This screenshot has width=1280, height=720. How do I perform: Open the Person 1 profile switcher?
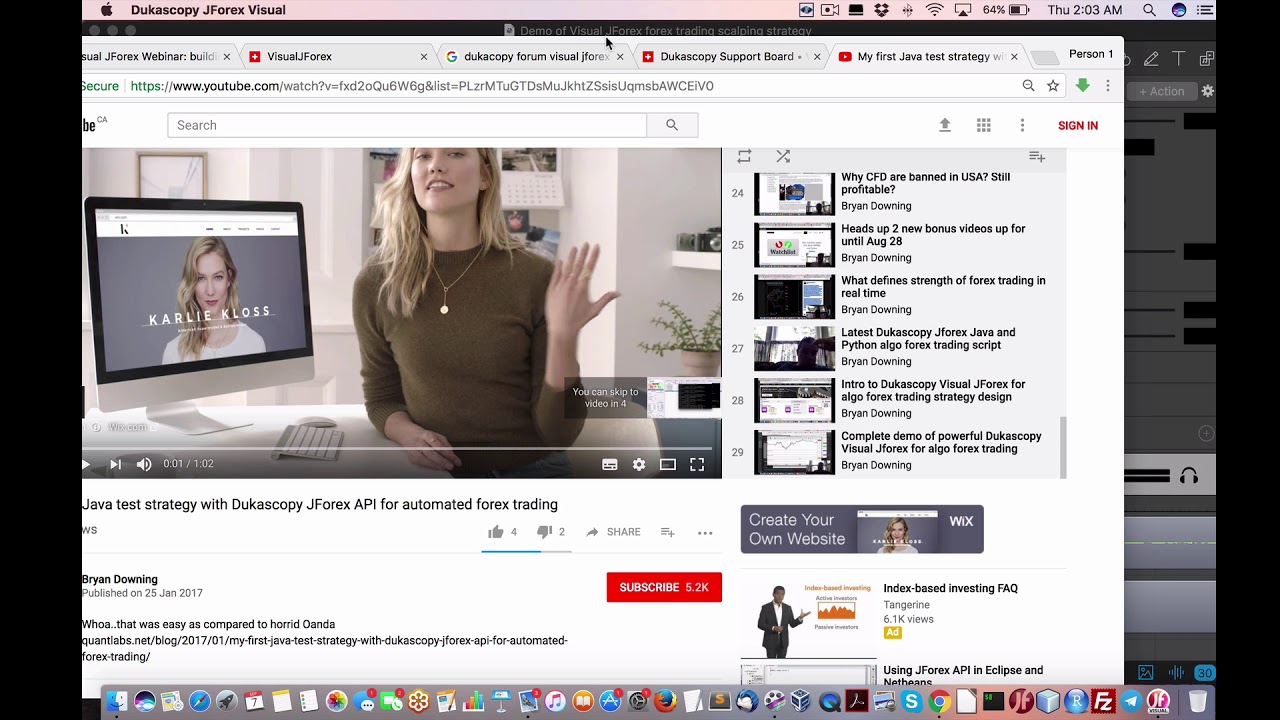click(x=1091, y=54)
